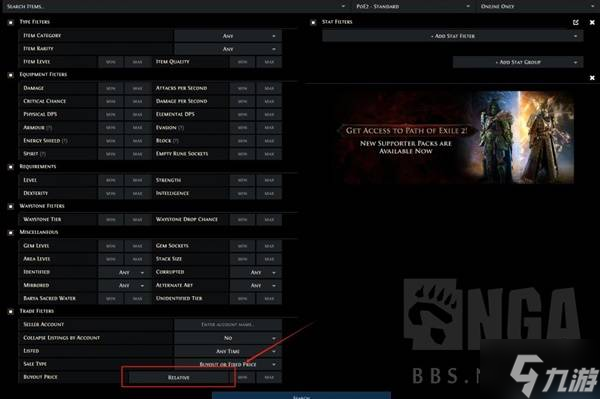This screenshot has width=600, height=399.
Task: Open Sale Type dropdown
Action: [x=228, y=364]
